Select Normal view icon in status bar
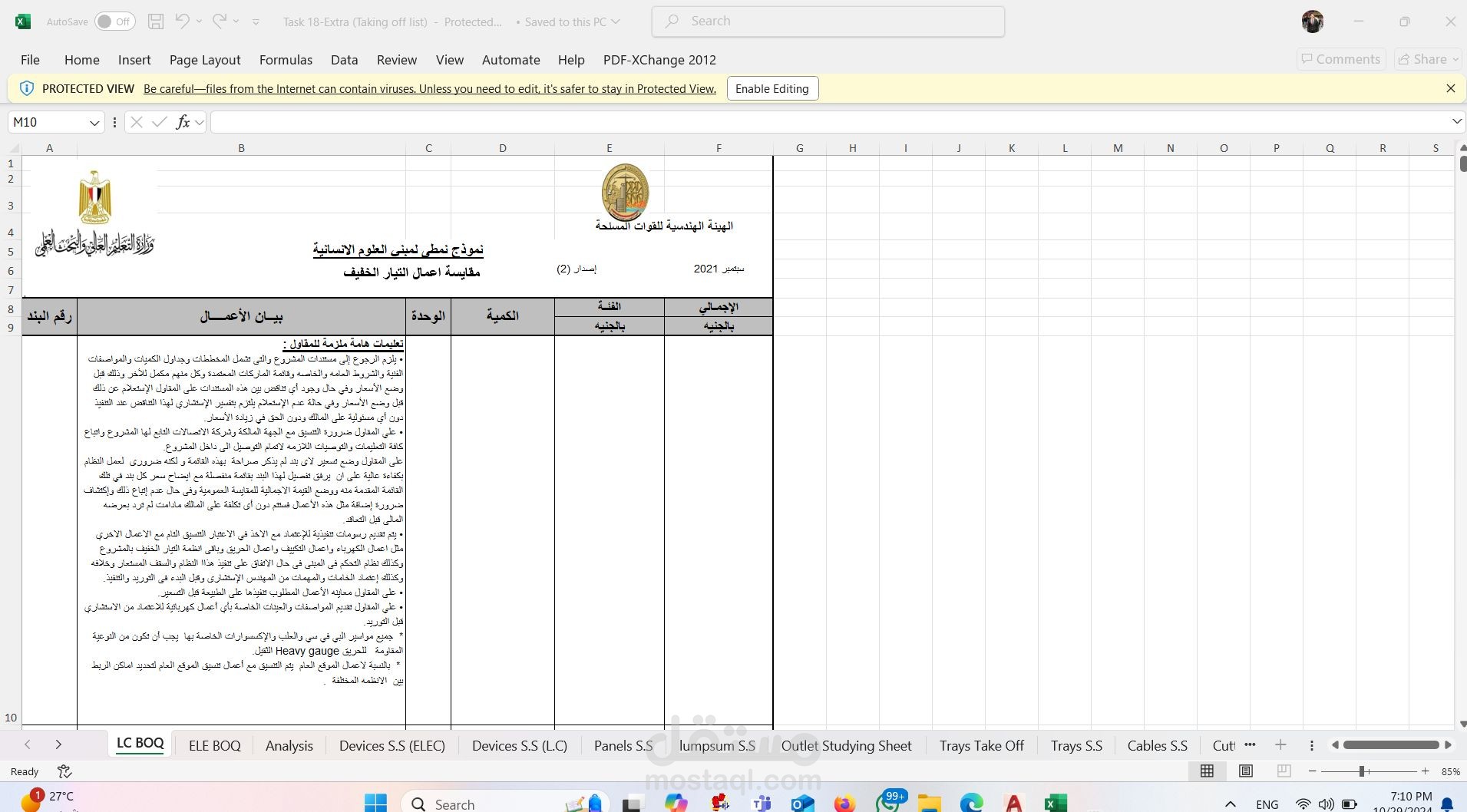 [x=1207, y=771]
